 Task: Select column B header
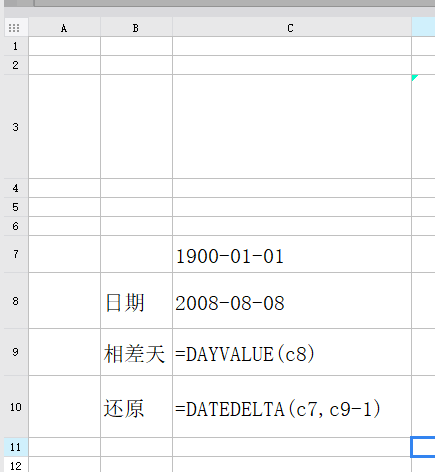pos(136,28)
